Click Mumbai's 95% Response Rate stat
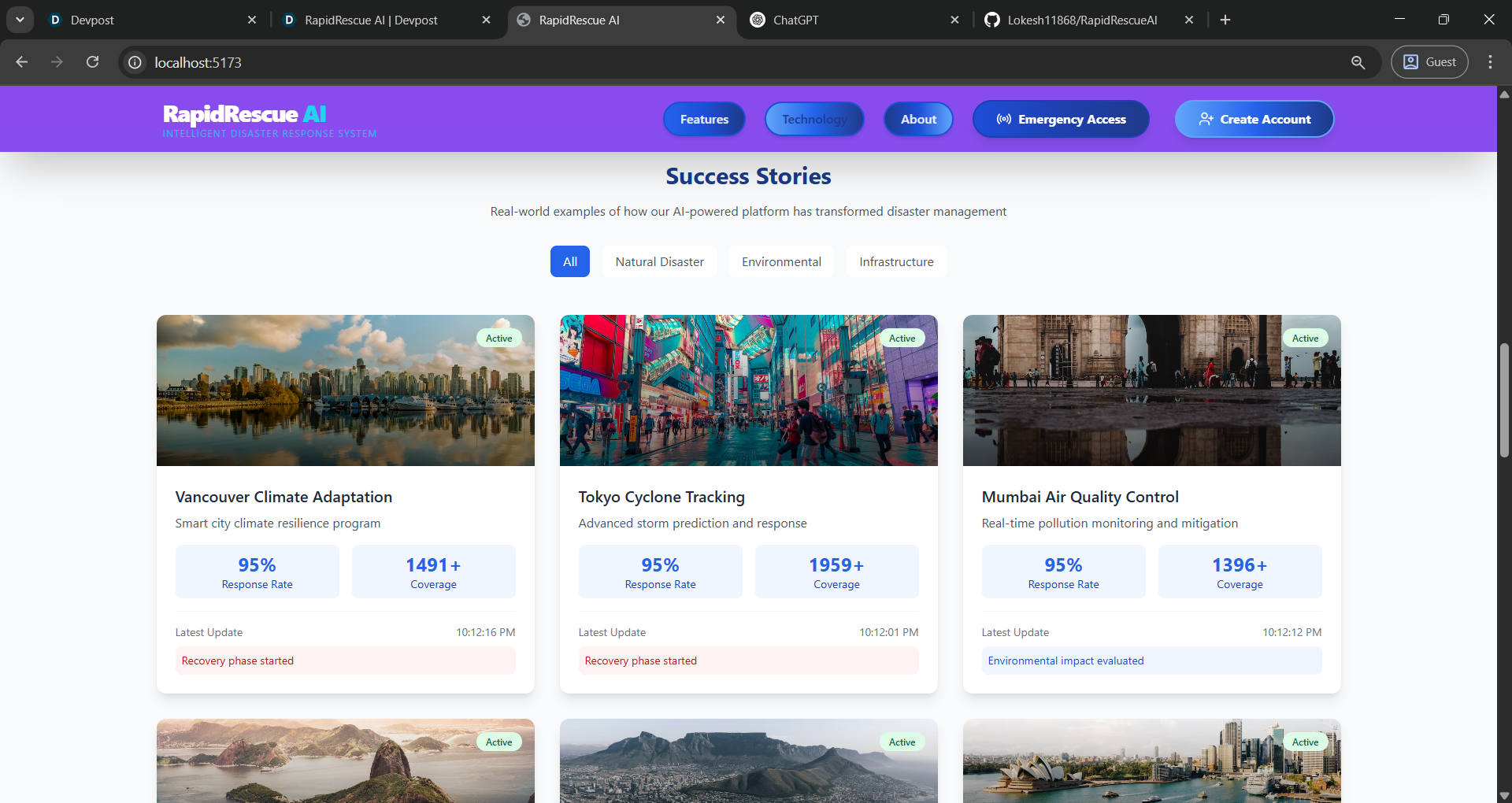The width and height of the screenshot is (1512, 803). tap(1064, 572)
